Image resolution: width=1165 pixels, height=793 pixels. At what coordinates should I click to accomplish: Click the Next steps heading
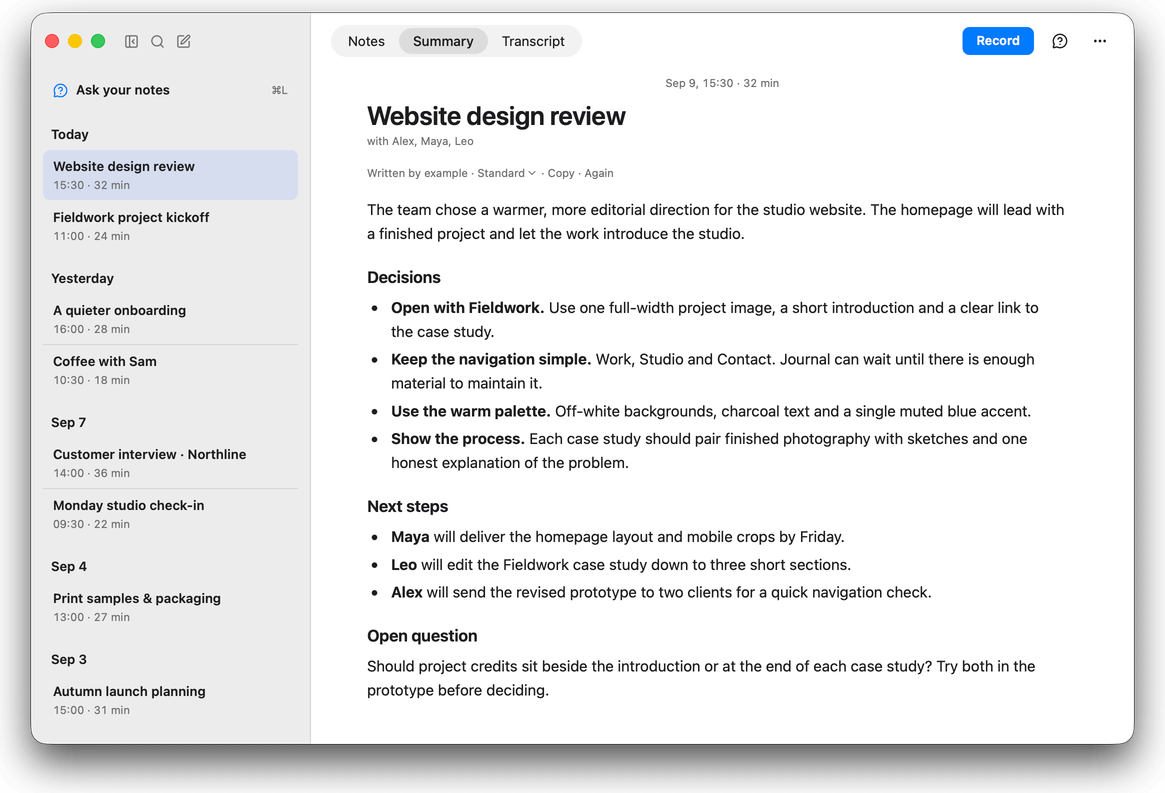407,506
